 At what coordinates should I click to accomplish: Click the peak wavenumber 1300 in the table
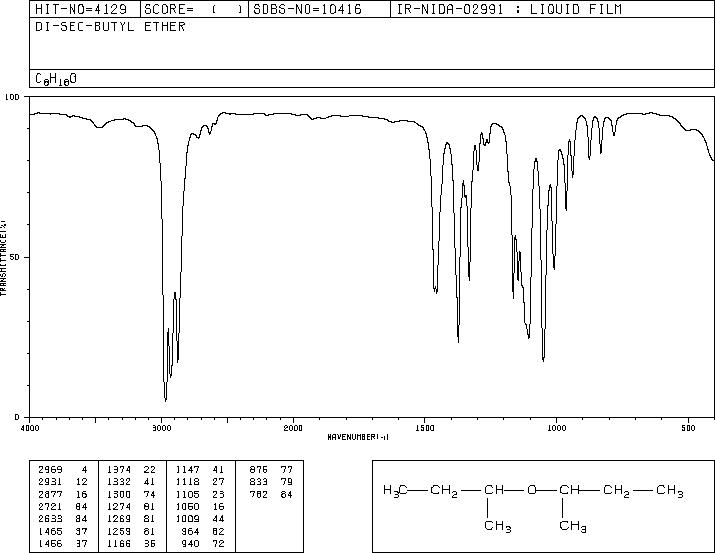(119, 494)
